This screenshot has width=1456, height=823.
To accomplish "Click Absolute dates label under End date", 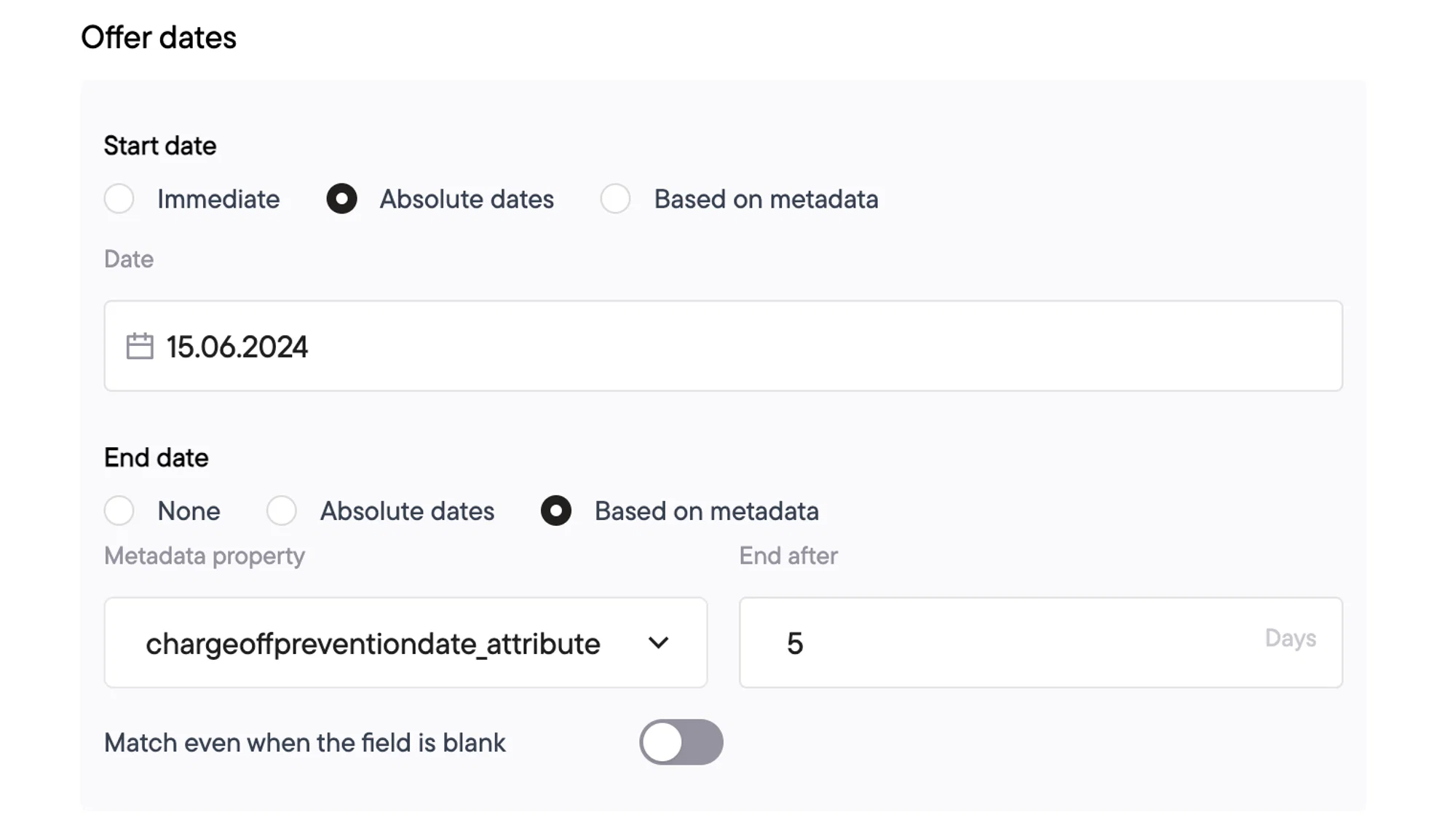I will tap(407, 511).
